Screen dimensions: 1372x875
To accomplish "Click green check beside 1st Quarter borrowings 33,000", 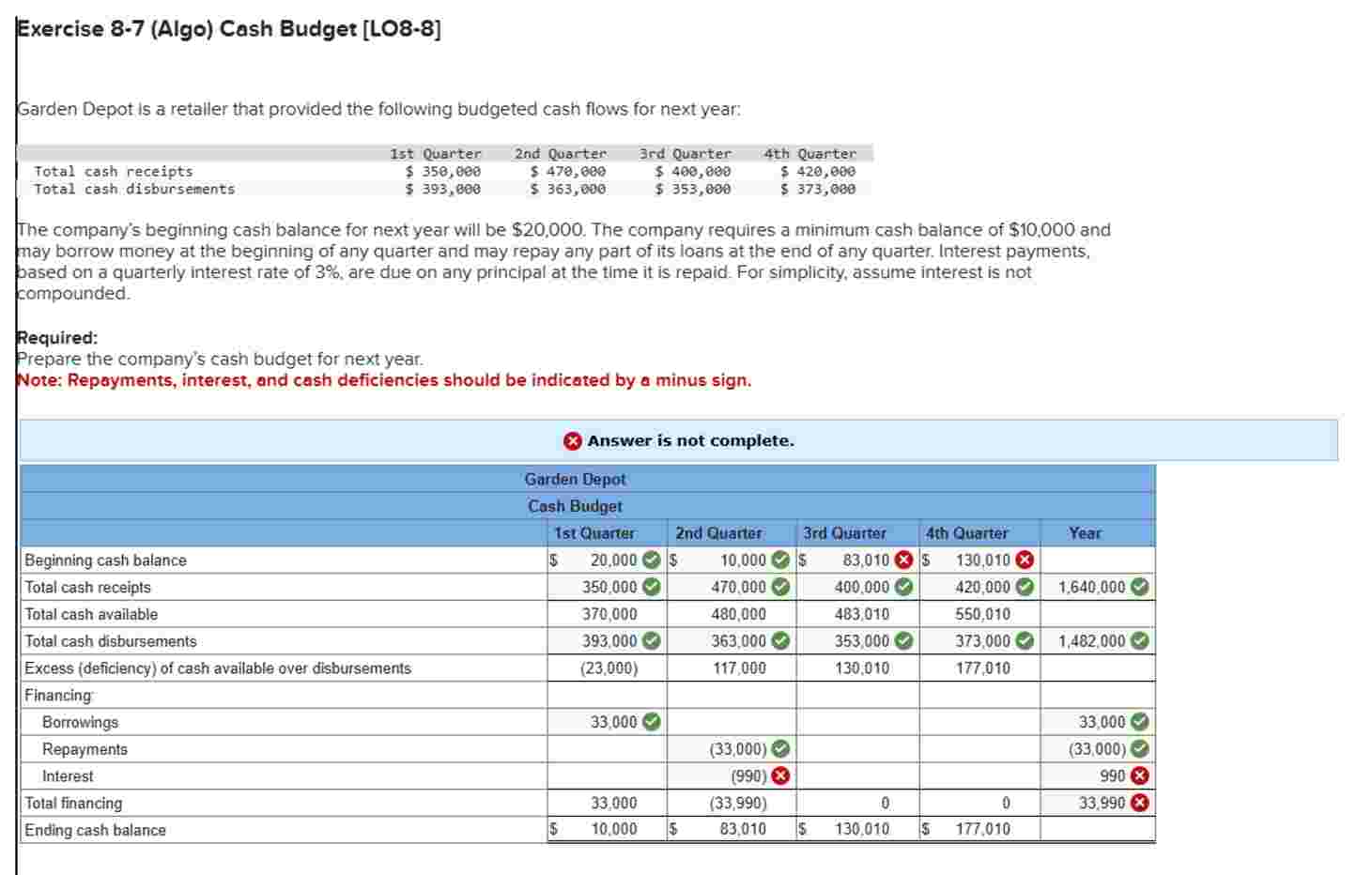I will 652,721.
